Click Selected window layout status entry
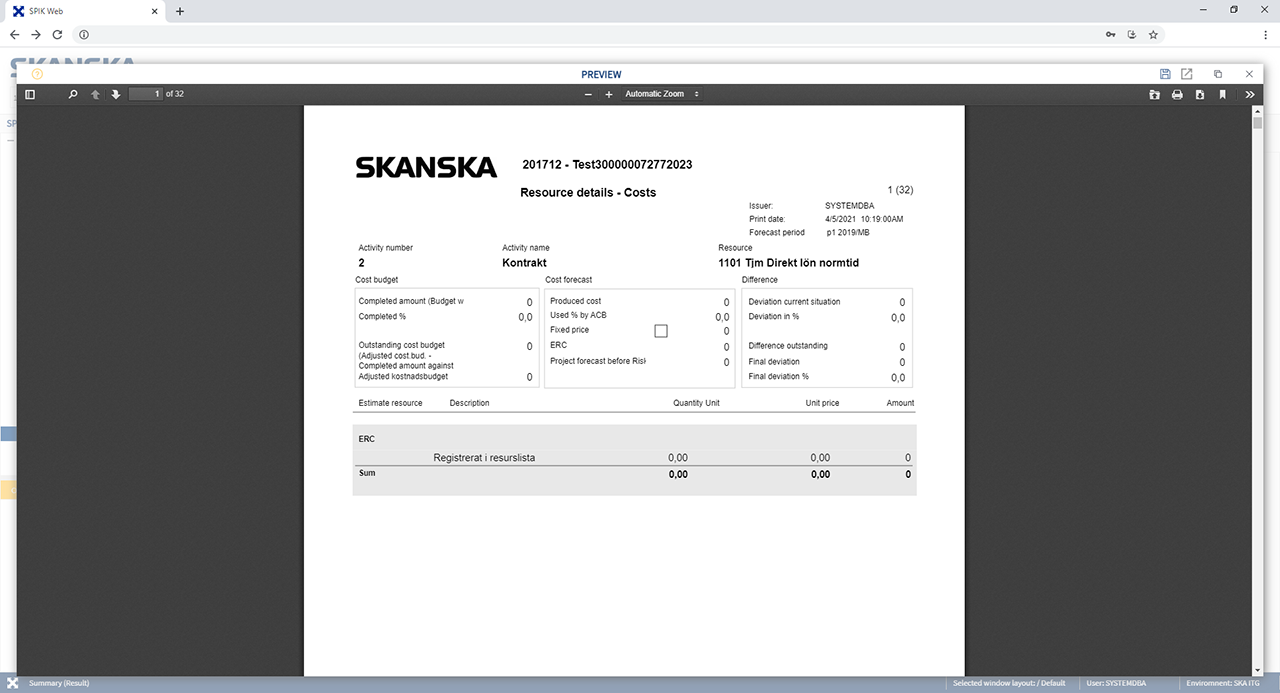The height and width of the screenshot is (693, 1280). tap(1008, 683)
